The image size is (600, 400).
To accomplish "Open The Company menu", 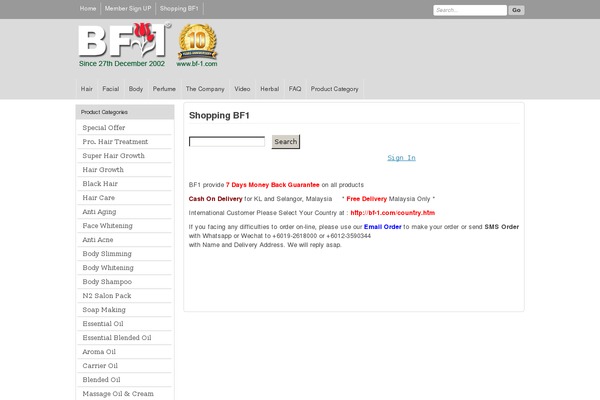I will pyautogui.click(x=205, y=89).
